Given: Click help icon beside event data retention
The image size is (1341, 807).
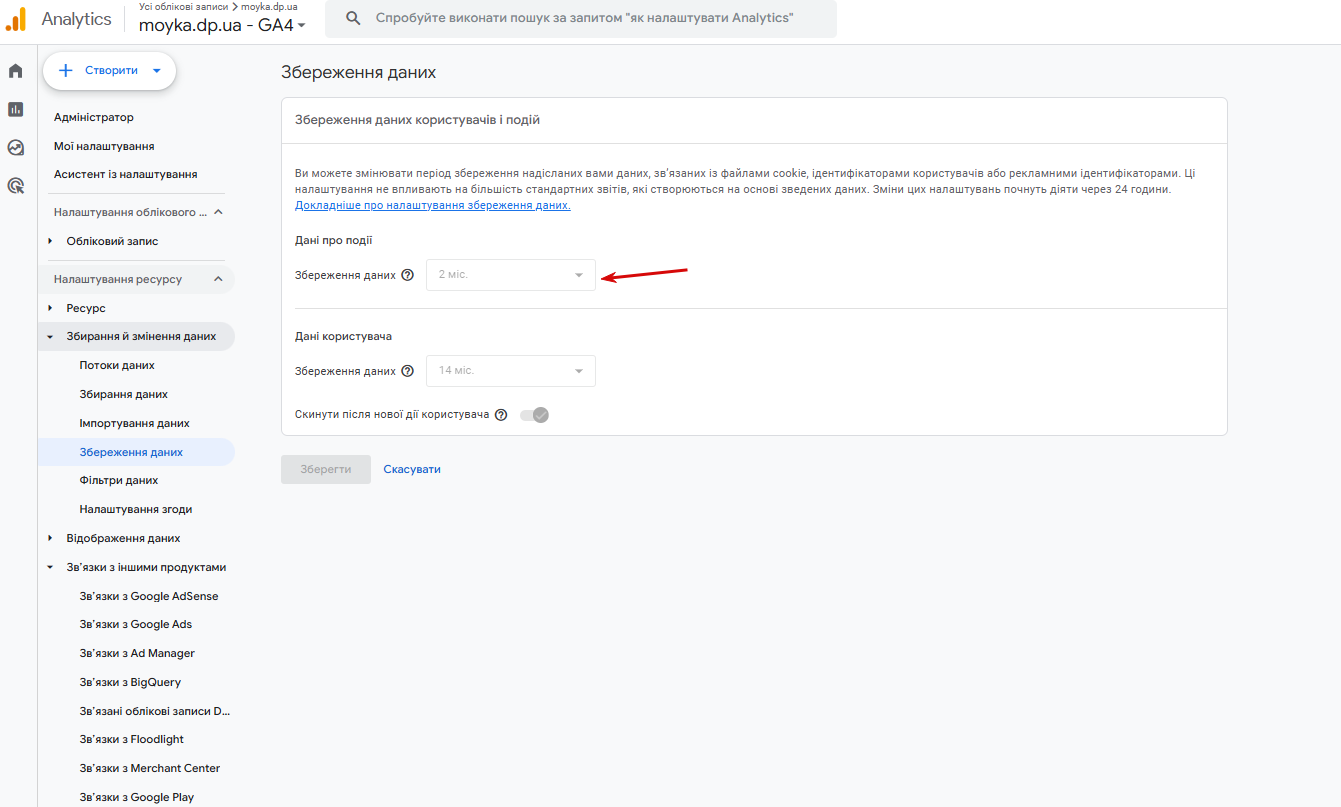Looking at the screenshot, I should pyautogui.click(x=407, y=275).
